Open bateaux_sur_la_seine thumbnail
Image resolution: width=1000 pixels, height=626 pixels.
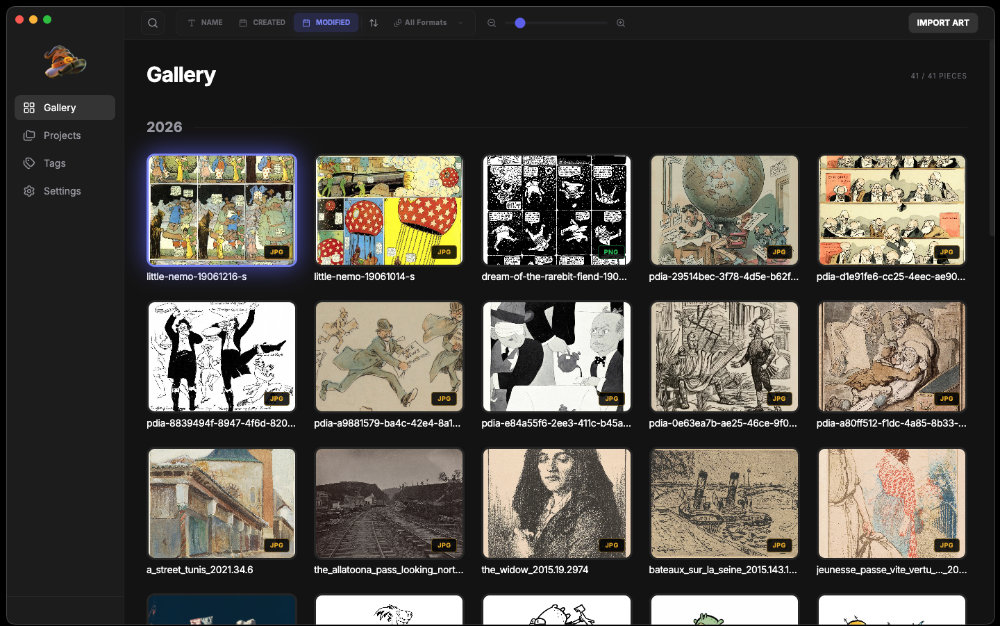[x=724, y=503]
